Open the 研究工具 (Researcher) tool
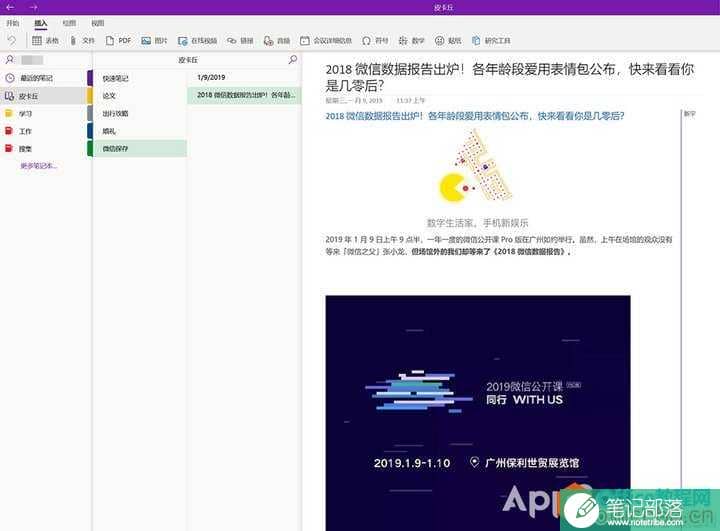 491,41
